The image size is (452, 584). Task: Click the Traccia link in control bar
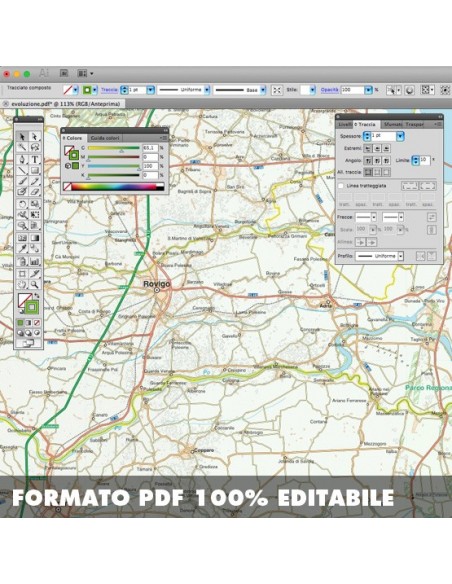click(x=109, y=90)
